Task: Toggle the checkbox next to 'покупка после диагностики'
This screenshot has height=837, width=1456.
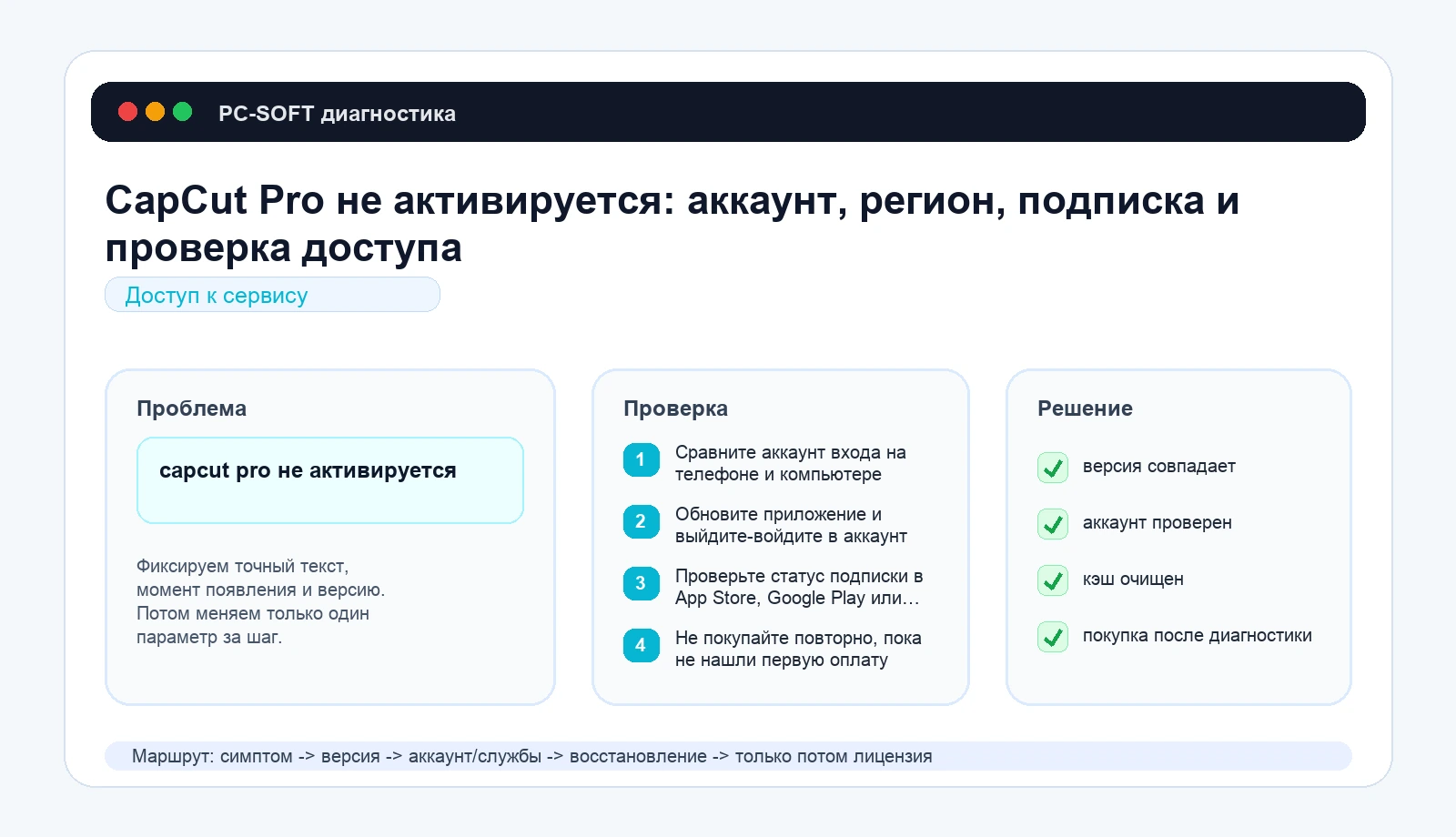Action: (x=1053, y=637)
